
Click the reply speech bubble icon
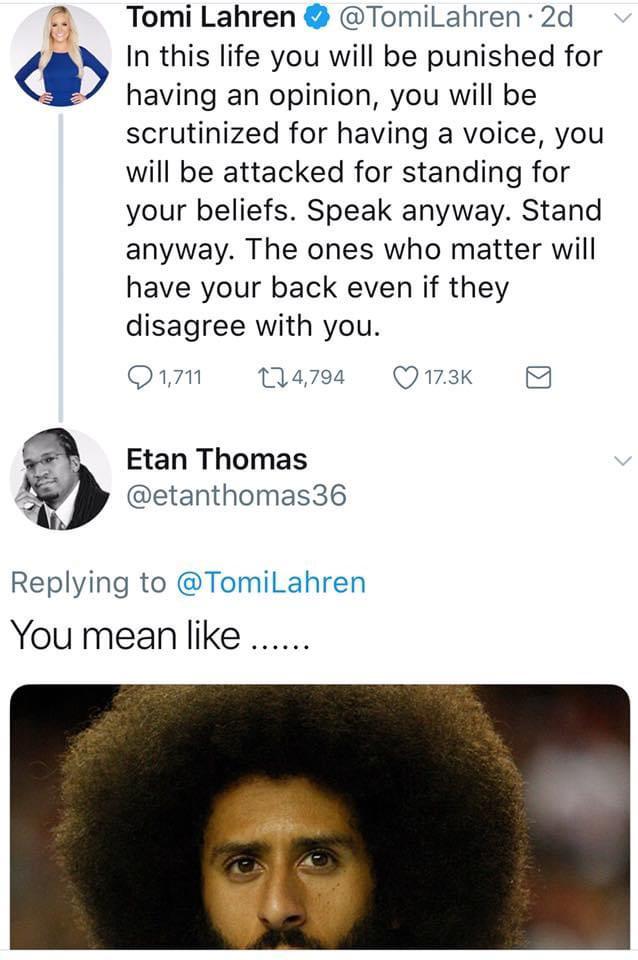[x=141, y=377]
